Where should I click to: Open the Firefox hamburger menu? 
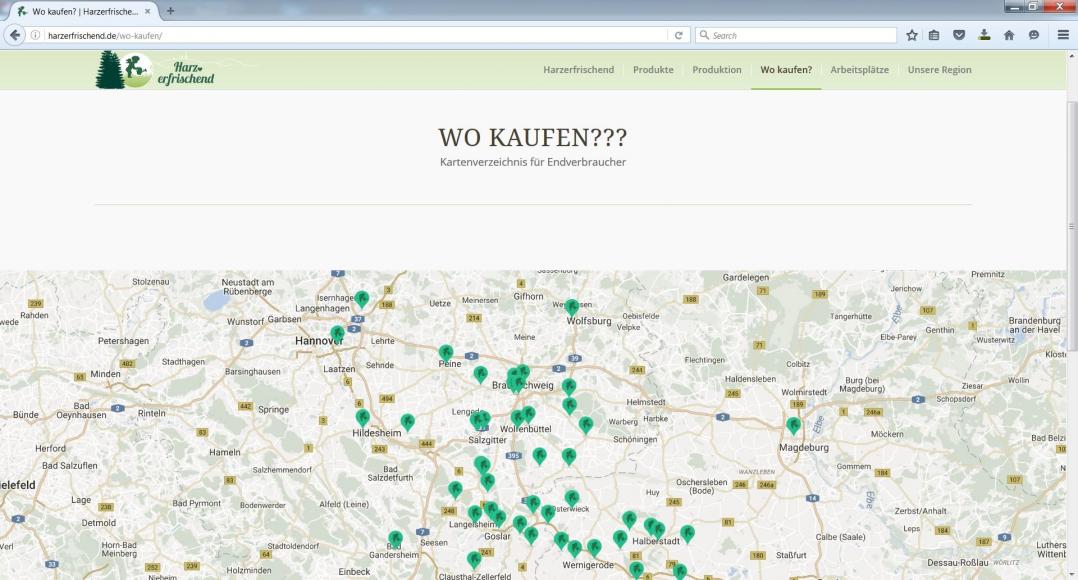(1063, 35)
